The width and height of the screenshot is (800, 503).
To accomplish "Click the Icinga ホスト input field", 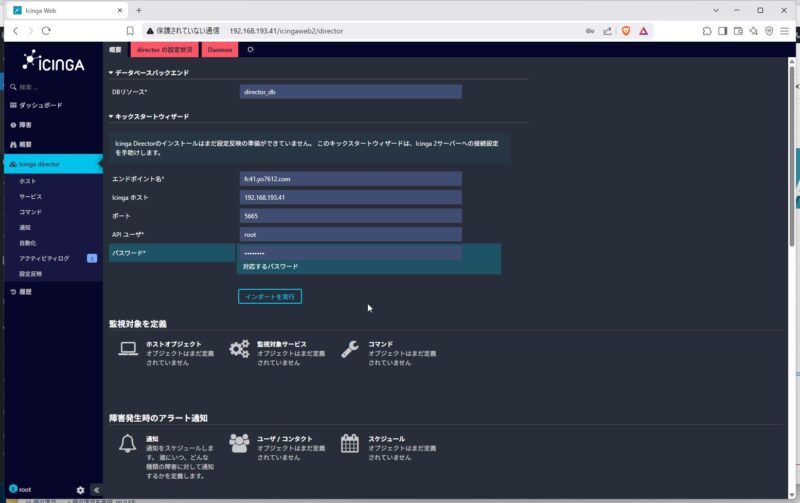I will [x=351, y=197].
